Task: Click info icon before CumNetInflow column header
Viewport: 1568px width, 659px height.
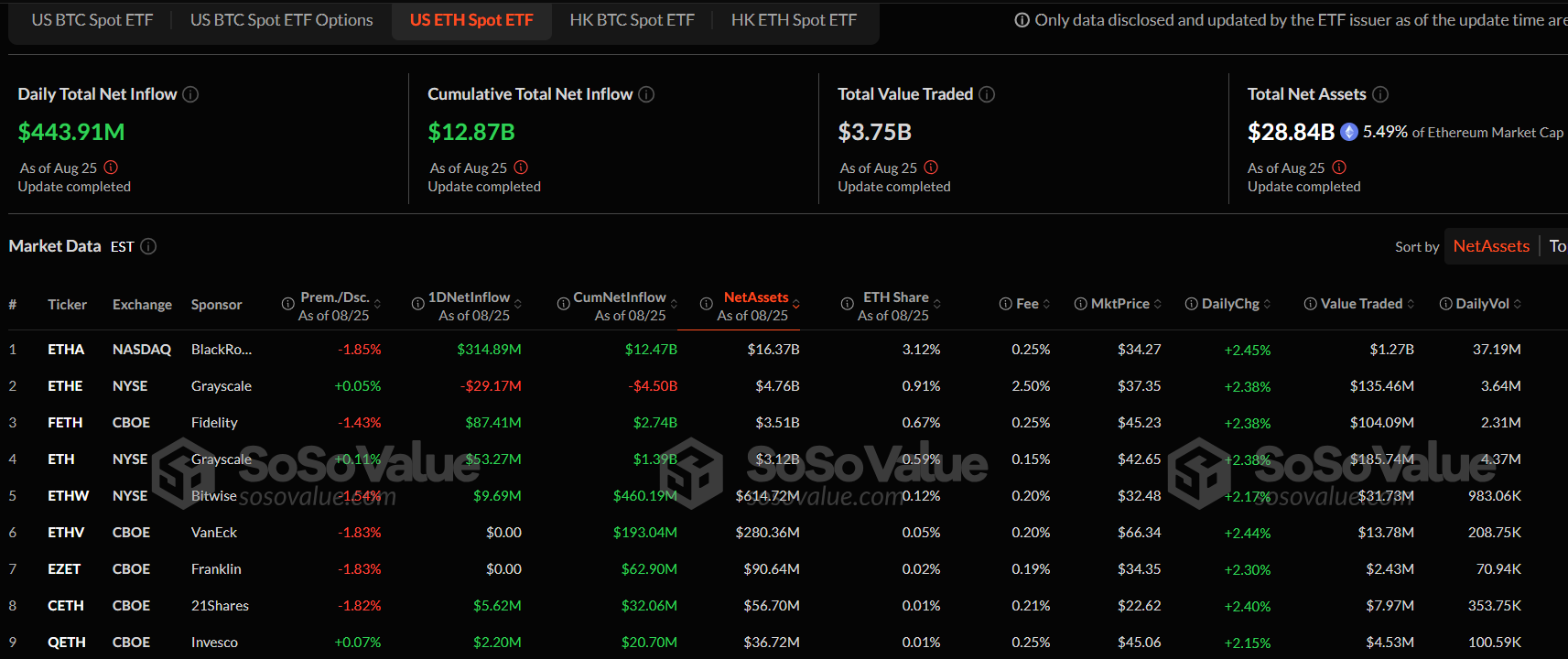Action: tap(564, 304)
